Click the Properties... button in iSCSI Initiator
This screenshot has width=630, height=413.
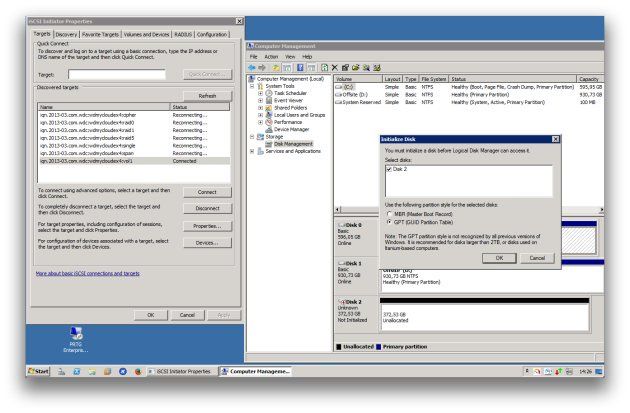207,226
